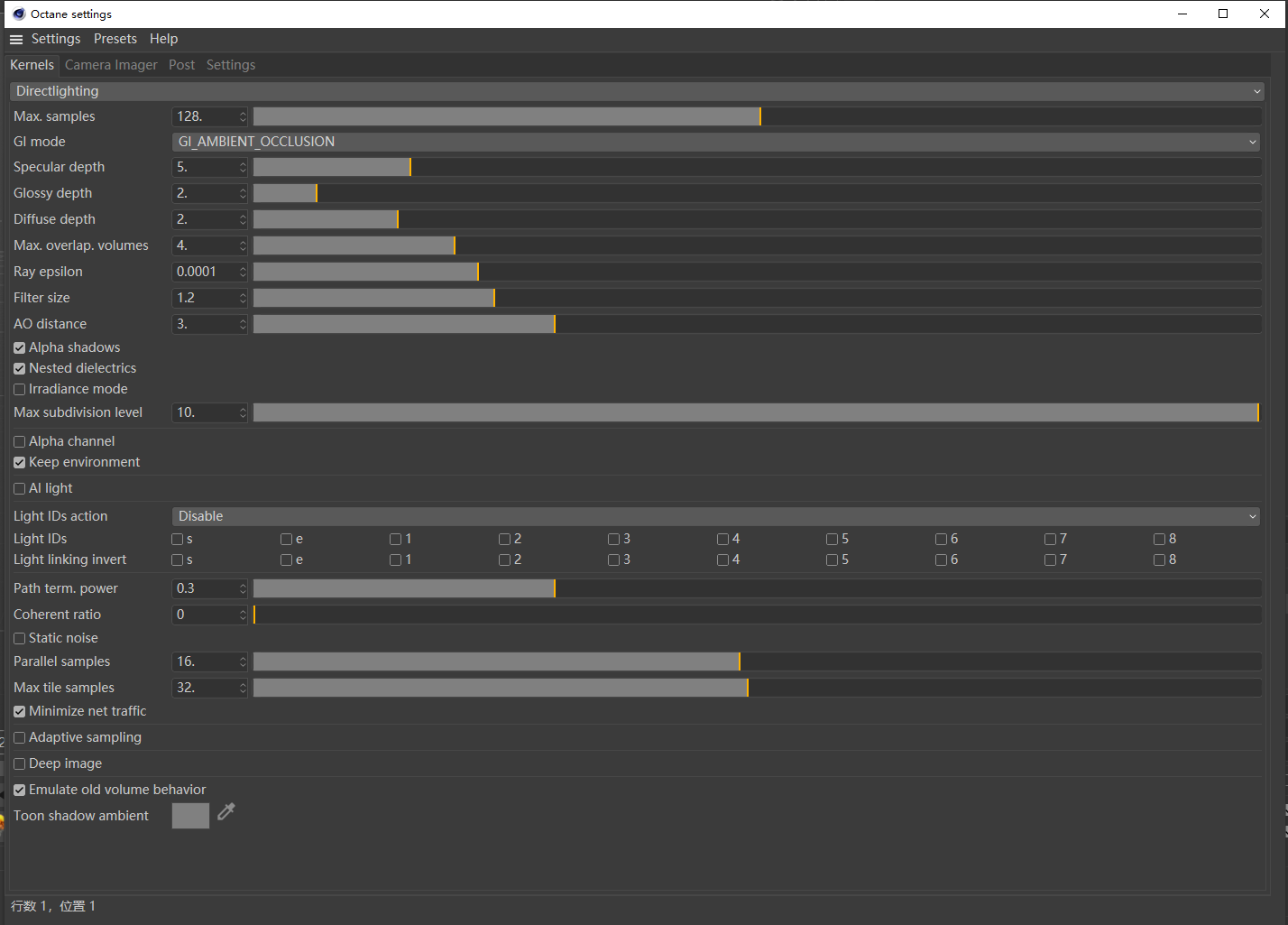Viewport: 1288px width, 925px height.
Task: Open the Help menu
Action: pos(163,39)
